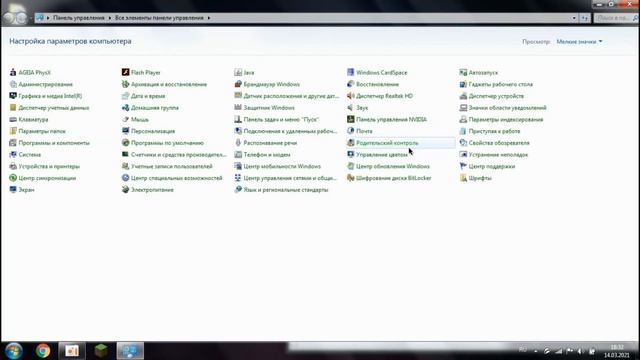Open Центр мобильности Windows link
Screen dimensions: 640x360
coord(282,167)
